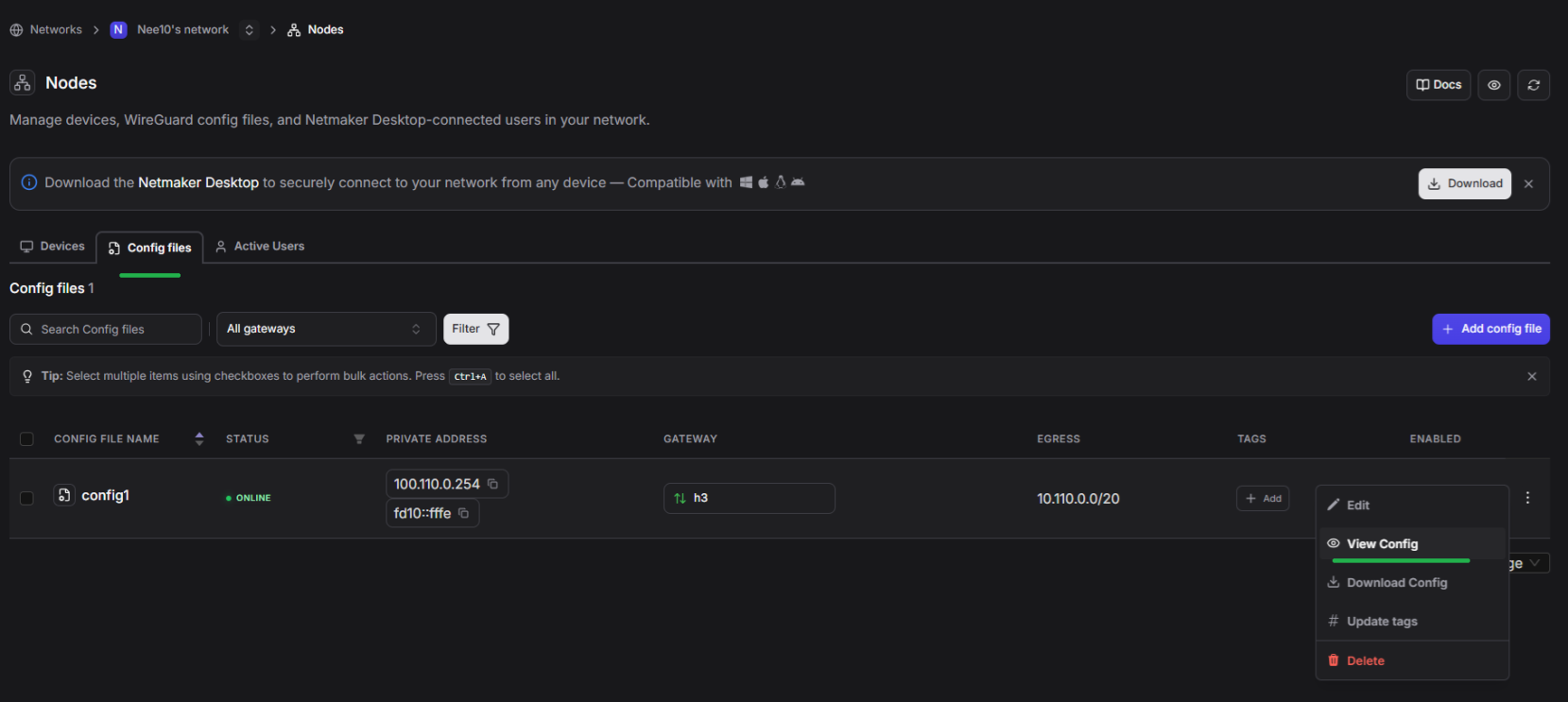Copy the fd10::fffe address
Screen dimensions: 1568x702
[x=463, y=513]
